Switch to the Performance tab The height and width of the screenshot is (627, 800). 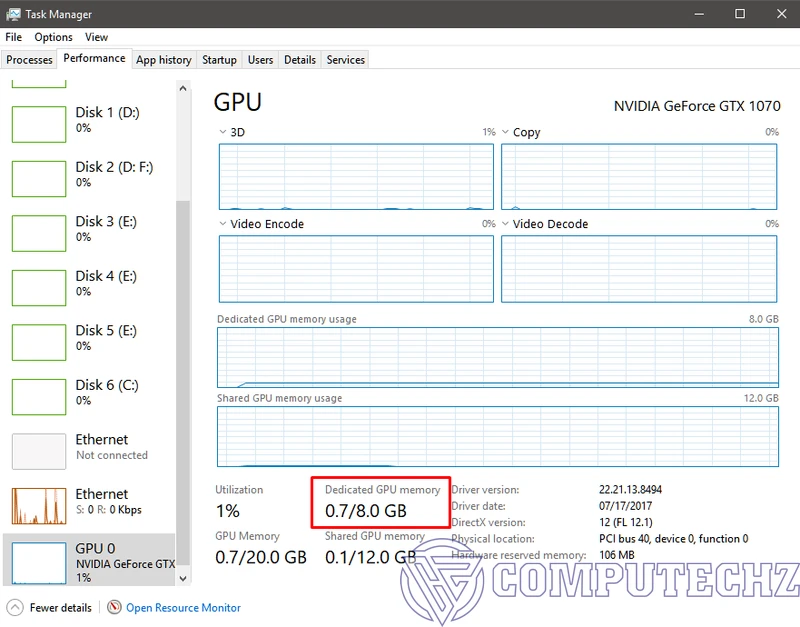(94, 58)
